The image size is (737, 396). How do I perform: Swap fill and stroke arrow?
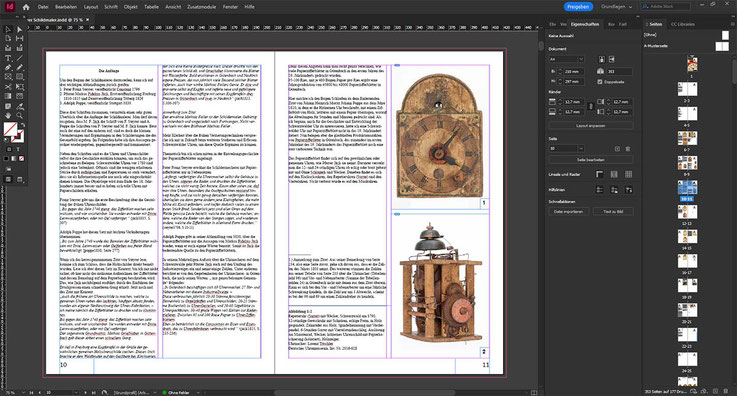[x=22, y=125]
